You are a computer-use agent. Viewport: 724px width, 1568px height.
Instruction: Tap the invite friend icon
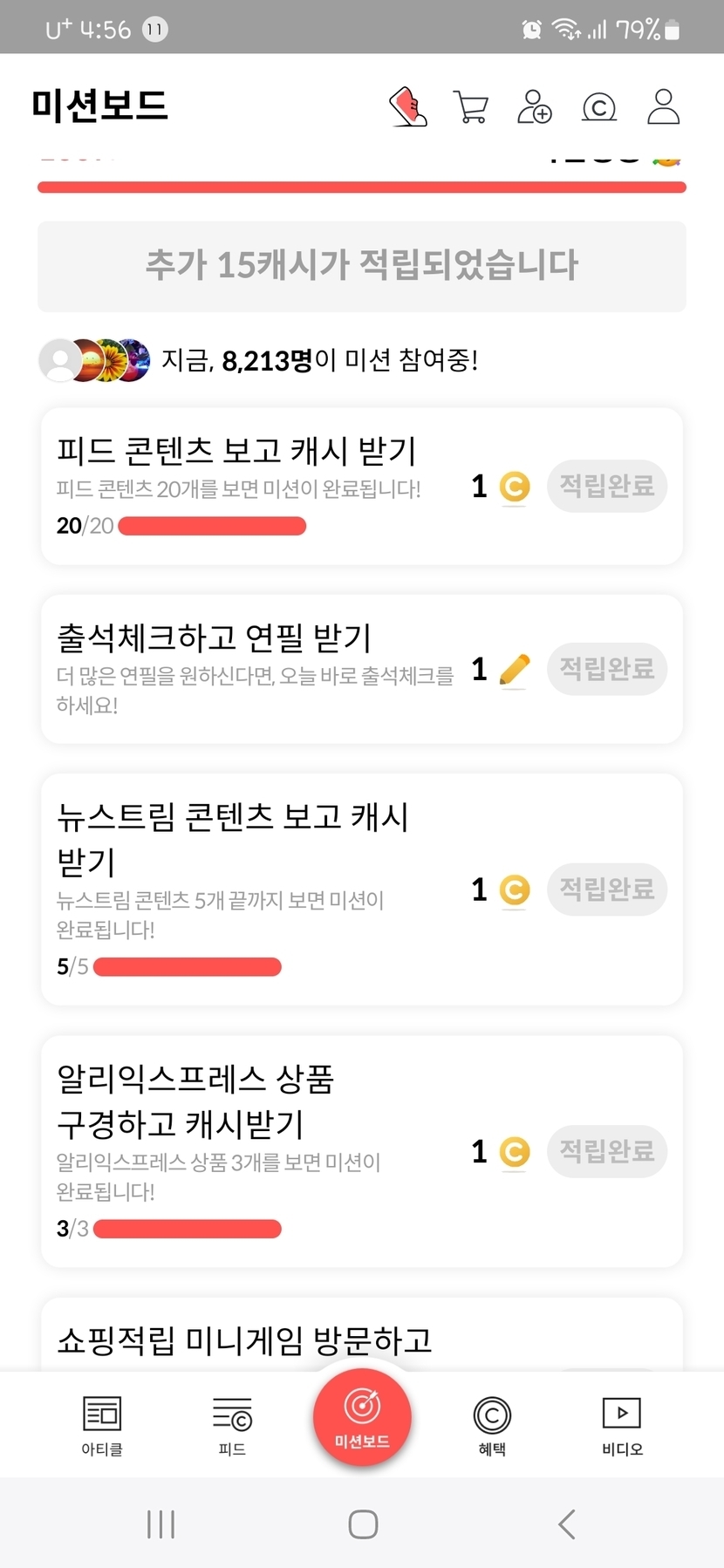click(534, 107)
